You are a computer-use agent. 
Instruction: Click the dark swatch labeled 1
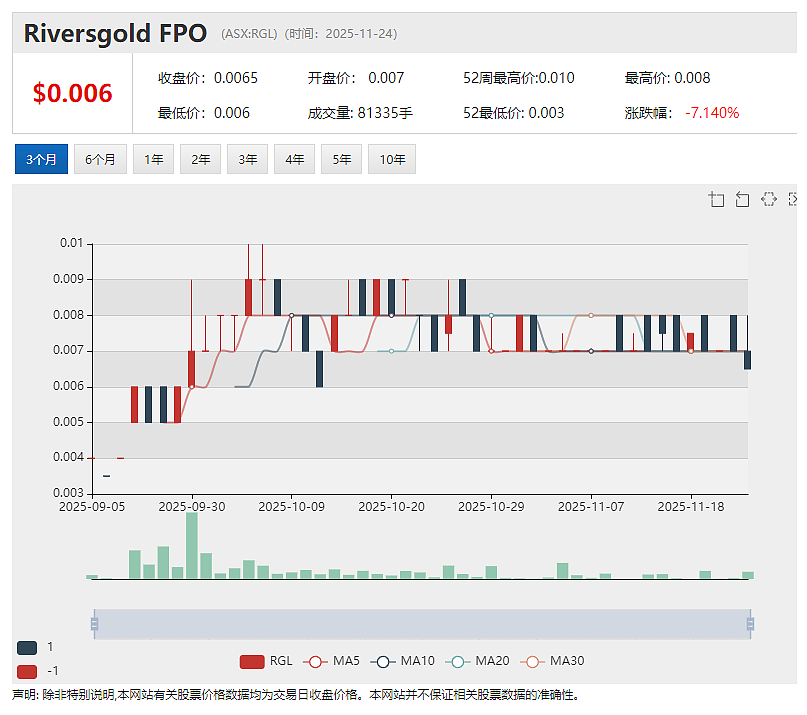point(27,648)
